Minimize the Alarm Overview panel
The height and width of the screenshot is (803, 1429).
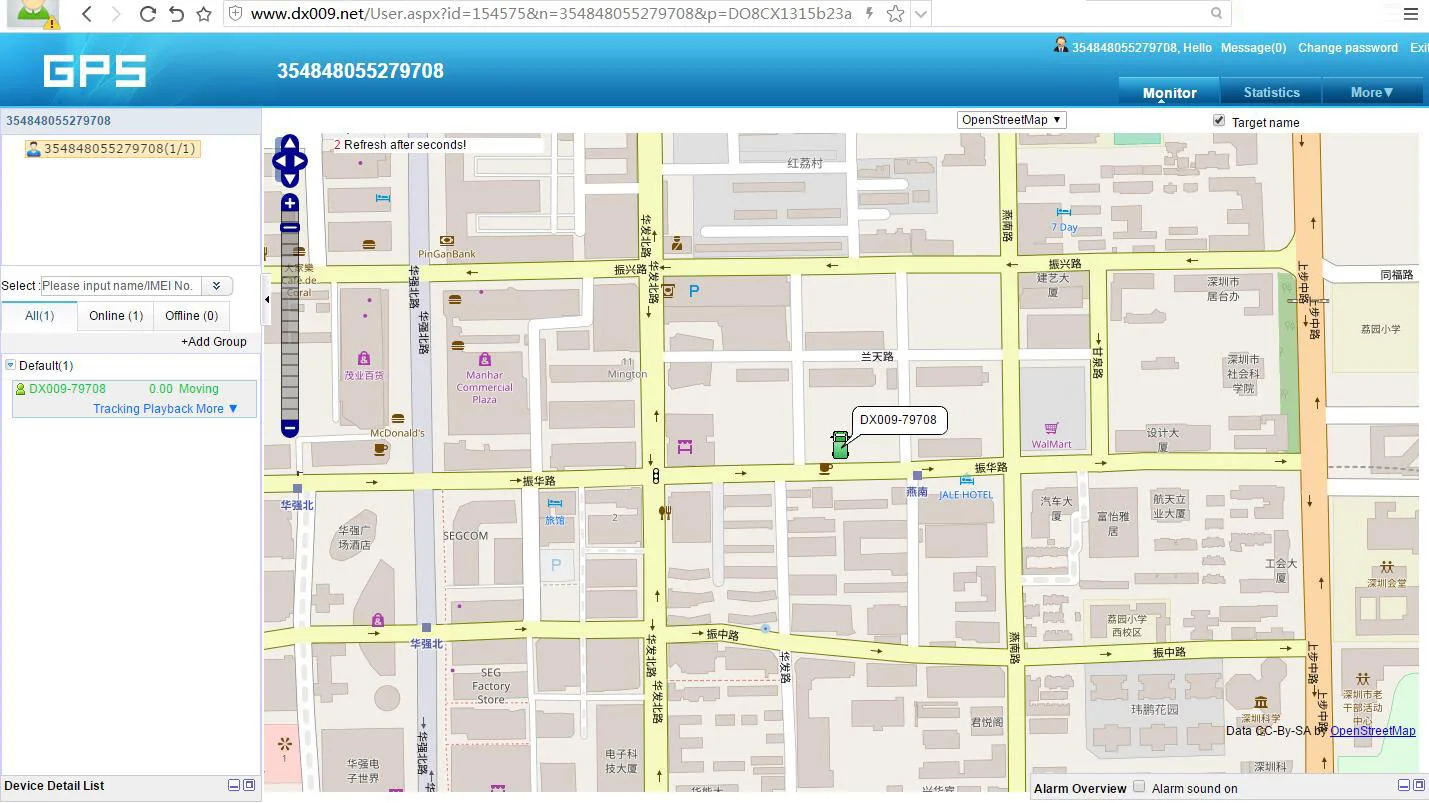point(1404,785)
